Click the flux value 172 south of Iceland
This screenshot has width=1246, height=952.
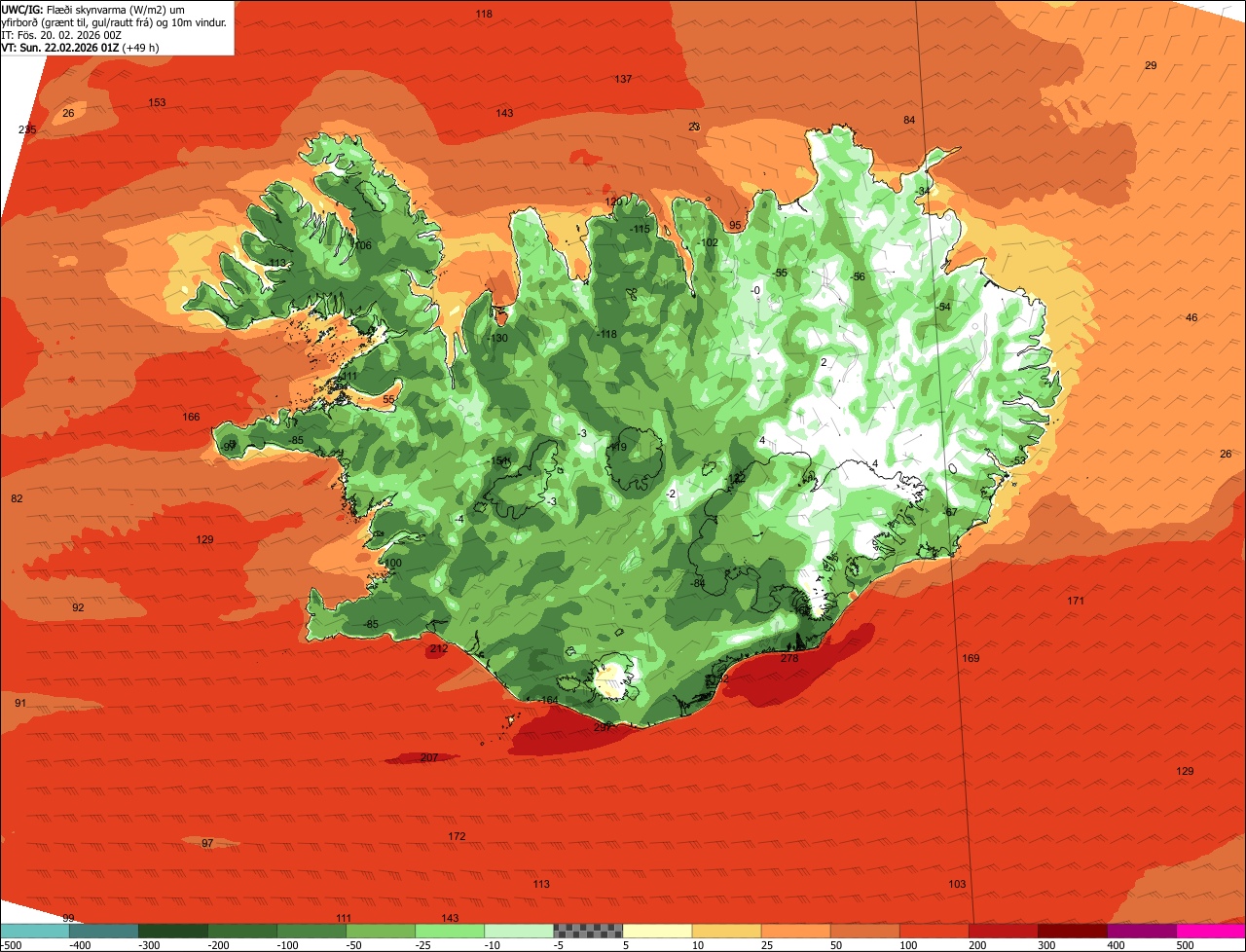(x=457, y=837)
